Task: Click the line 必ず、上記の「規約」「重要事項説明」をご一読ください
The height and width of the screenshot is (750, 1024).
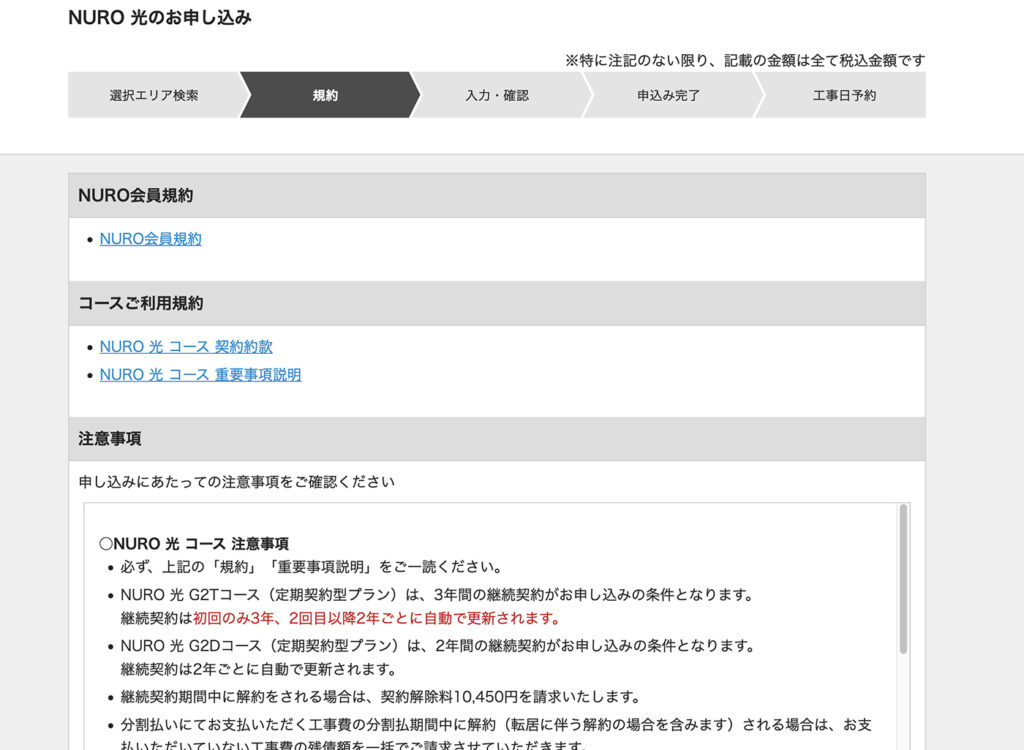Action: [312, 567]
